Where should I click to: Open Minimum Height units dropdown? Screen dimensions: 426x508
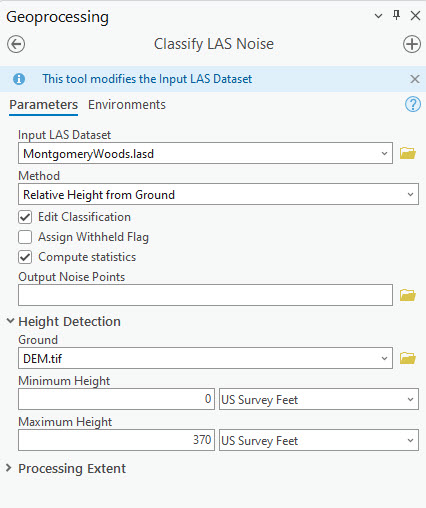pos(319,399)
